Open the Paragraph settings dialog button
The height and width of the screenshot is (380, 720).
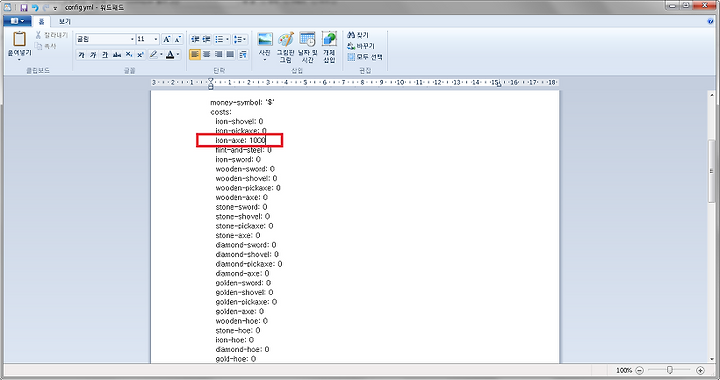(x=243, y=55)
